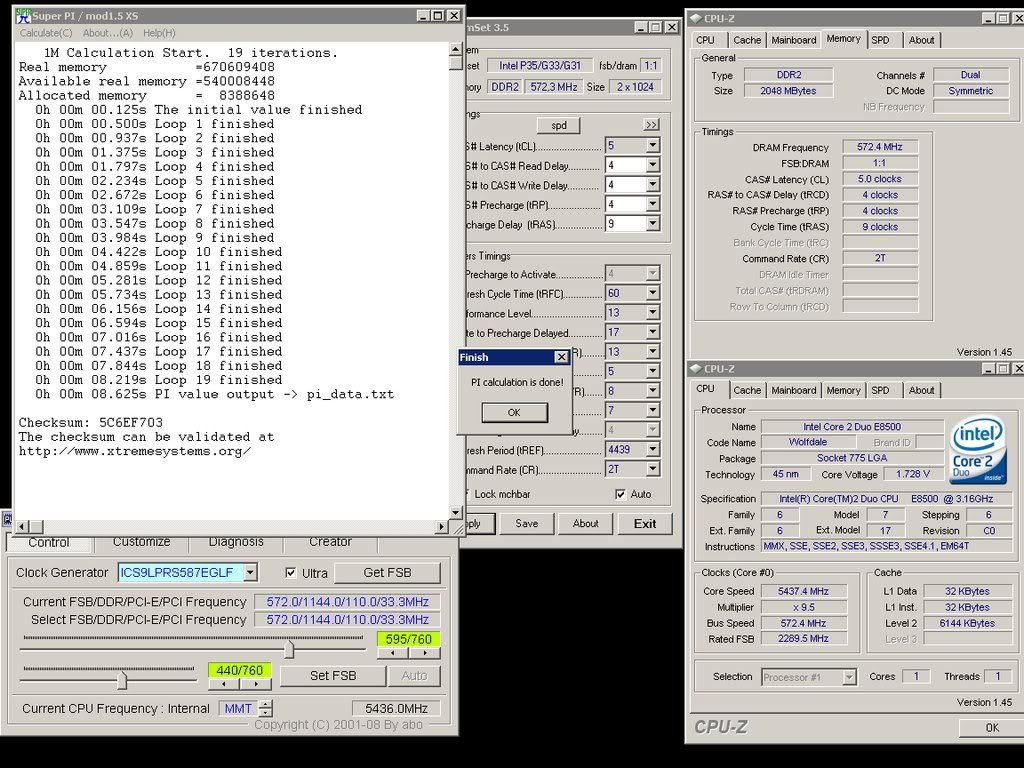This screenshot has width=1024, height=768.
Task: Click the About button in MemSet
Action: point(585,523)
